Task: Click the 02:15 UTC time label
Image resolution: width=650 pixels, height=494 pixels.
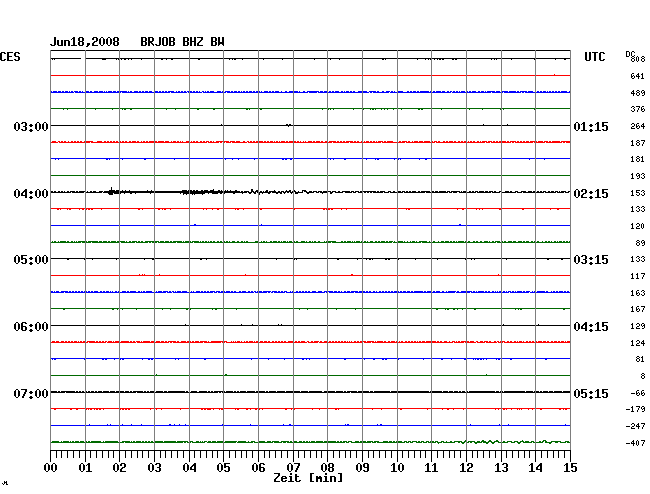Action: [591, 194]
